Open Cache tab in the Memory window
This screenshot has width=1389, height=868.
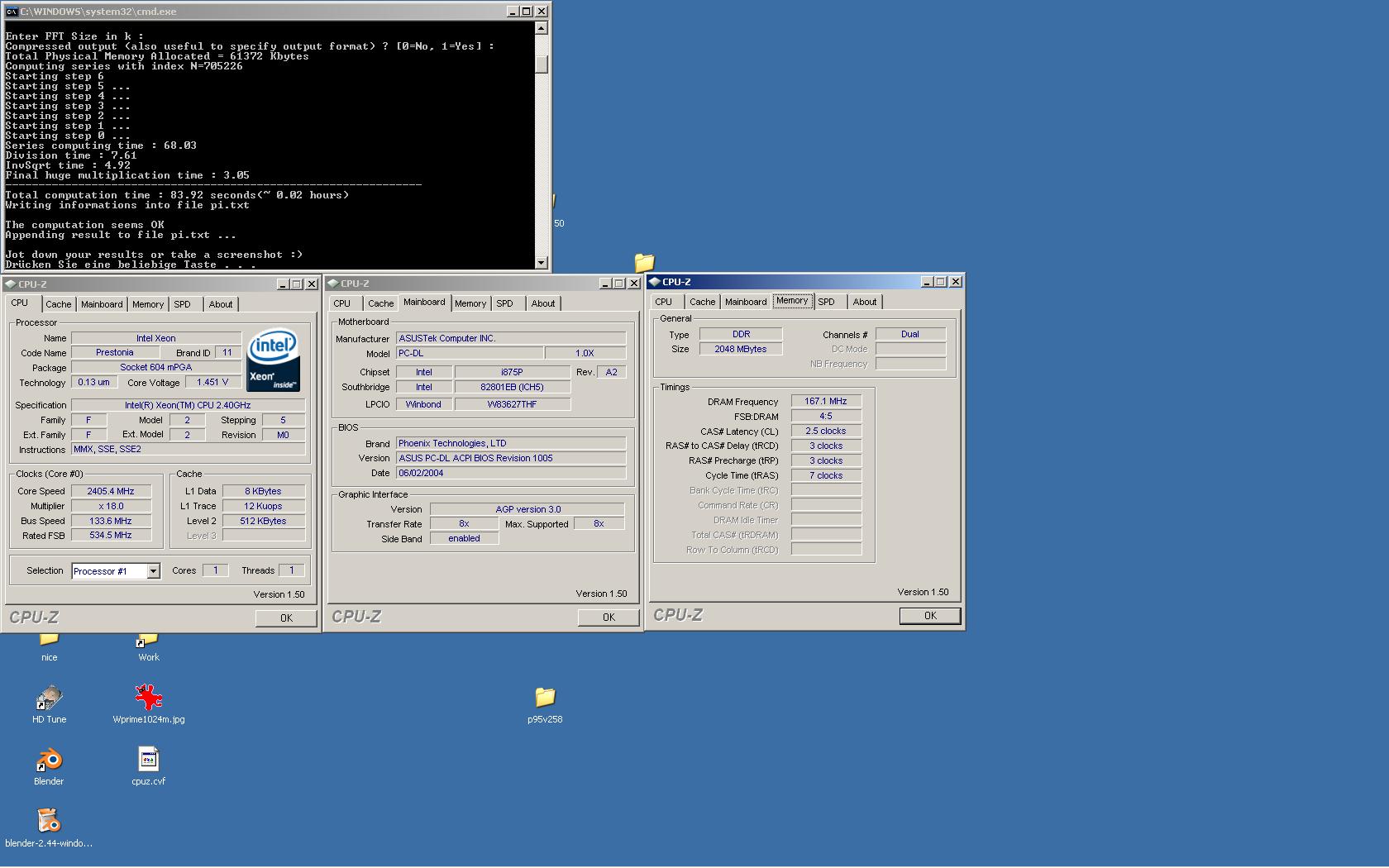tap(703, 302)
